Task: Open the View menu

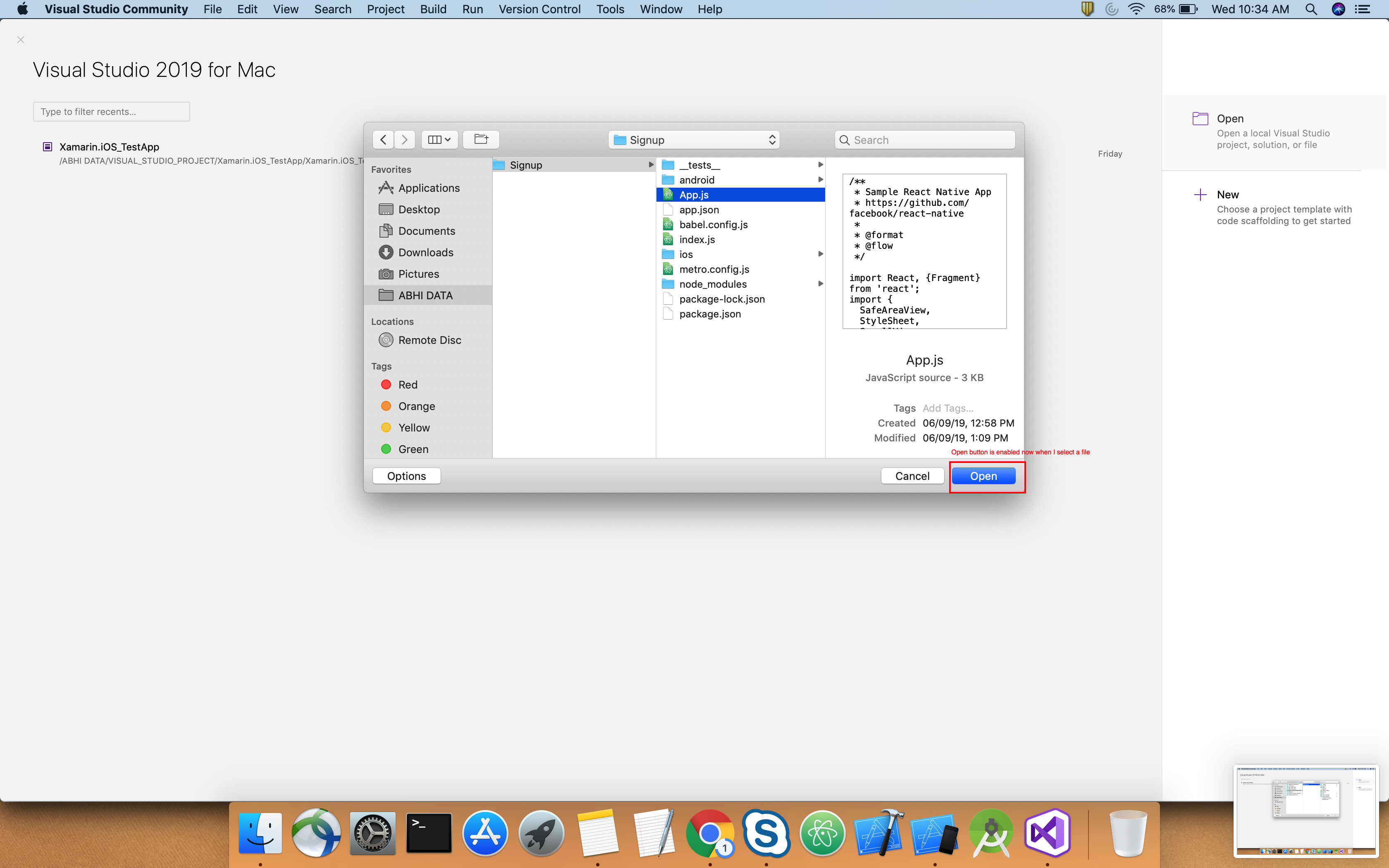Action: (285, 9)
